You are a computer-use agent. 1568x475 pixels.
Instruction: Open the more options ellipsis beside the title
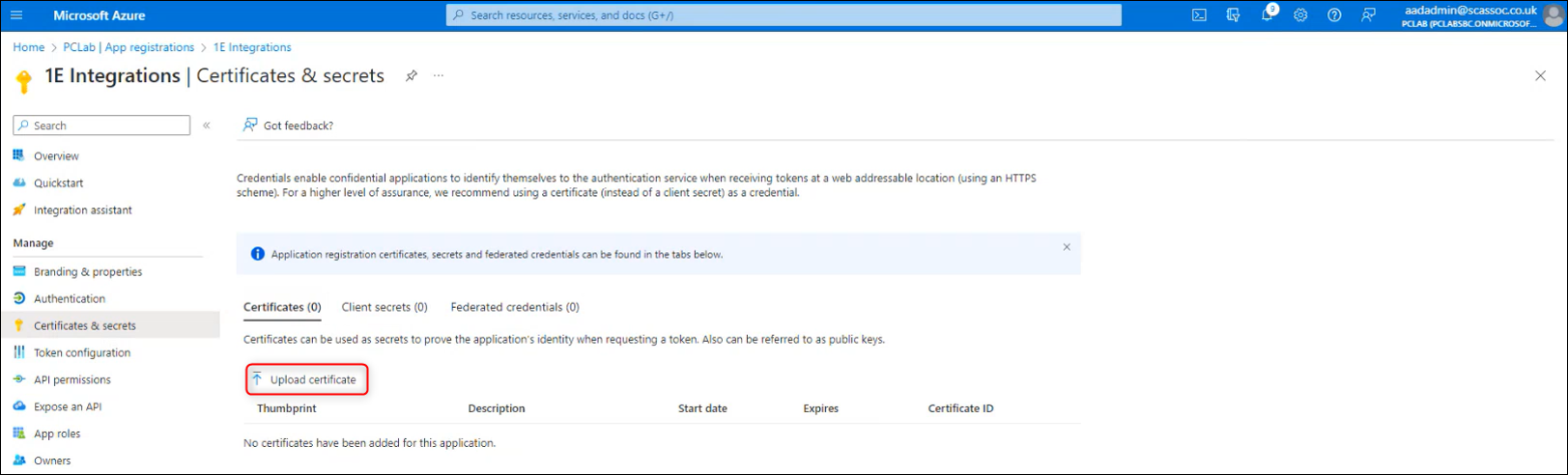(439, 75)
